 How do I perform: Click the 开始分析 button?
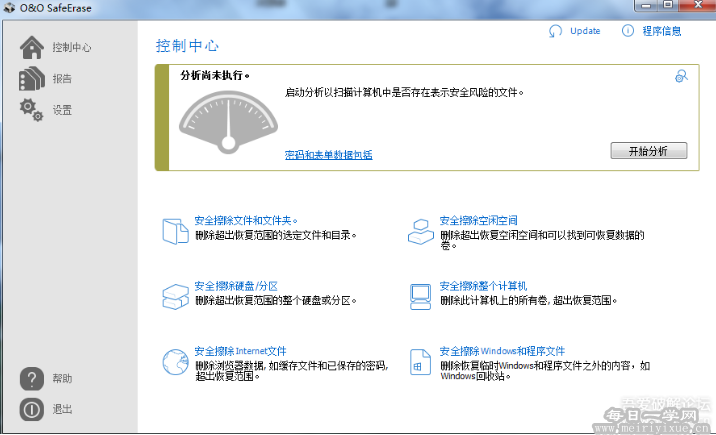coord(648,151)
